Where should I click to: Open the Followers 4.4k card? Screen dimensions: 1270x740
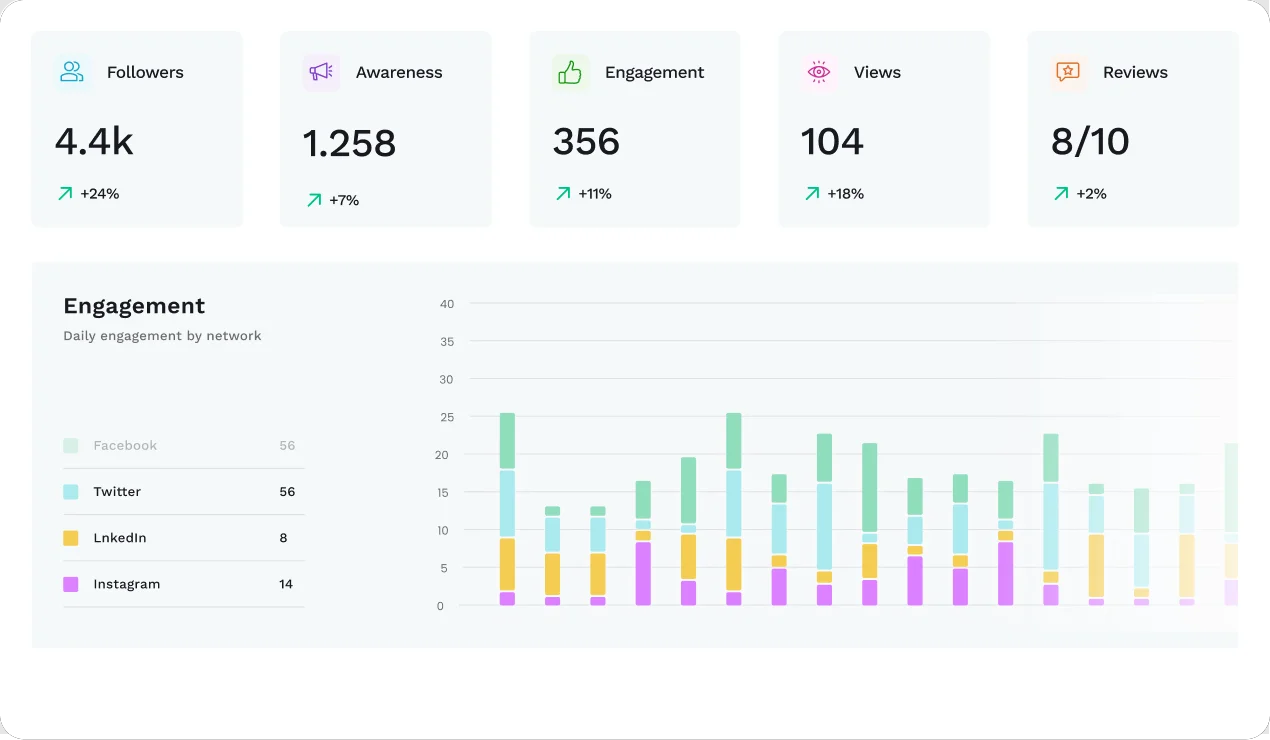137,129
